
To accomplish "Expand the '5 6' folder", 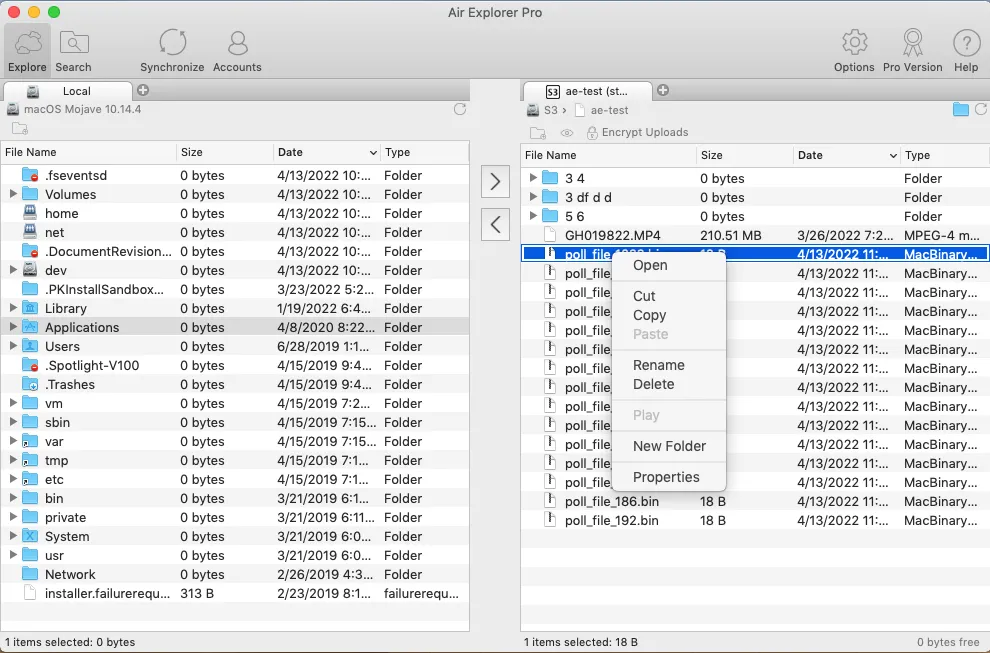I will (533, 215).
